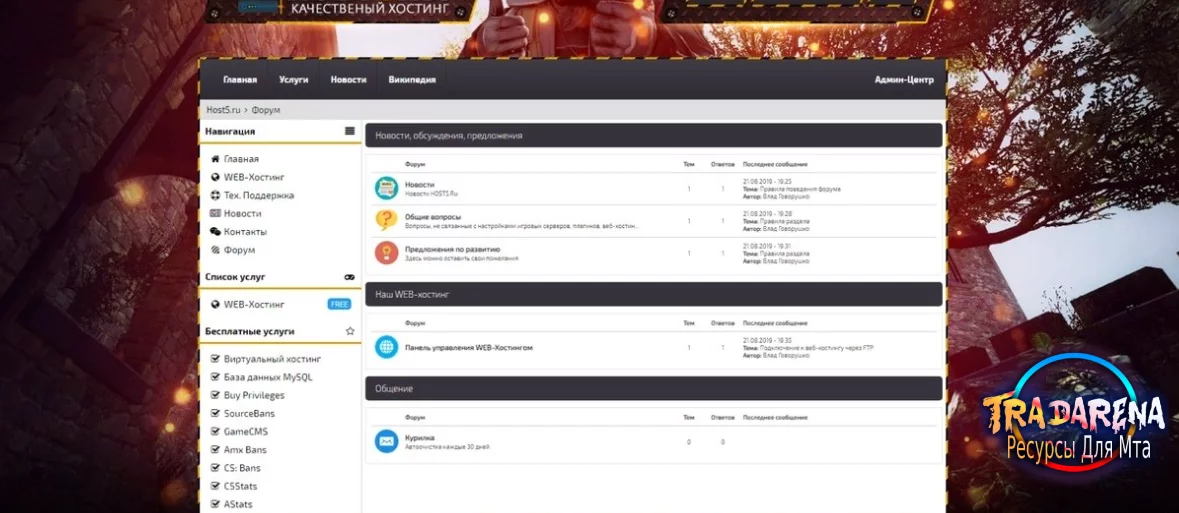Toggle the SourceBans checkbox
Viewport: 1179px width, 513px height.
[x=216, y=414]
